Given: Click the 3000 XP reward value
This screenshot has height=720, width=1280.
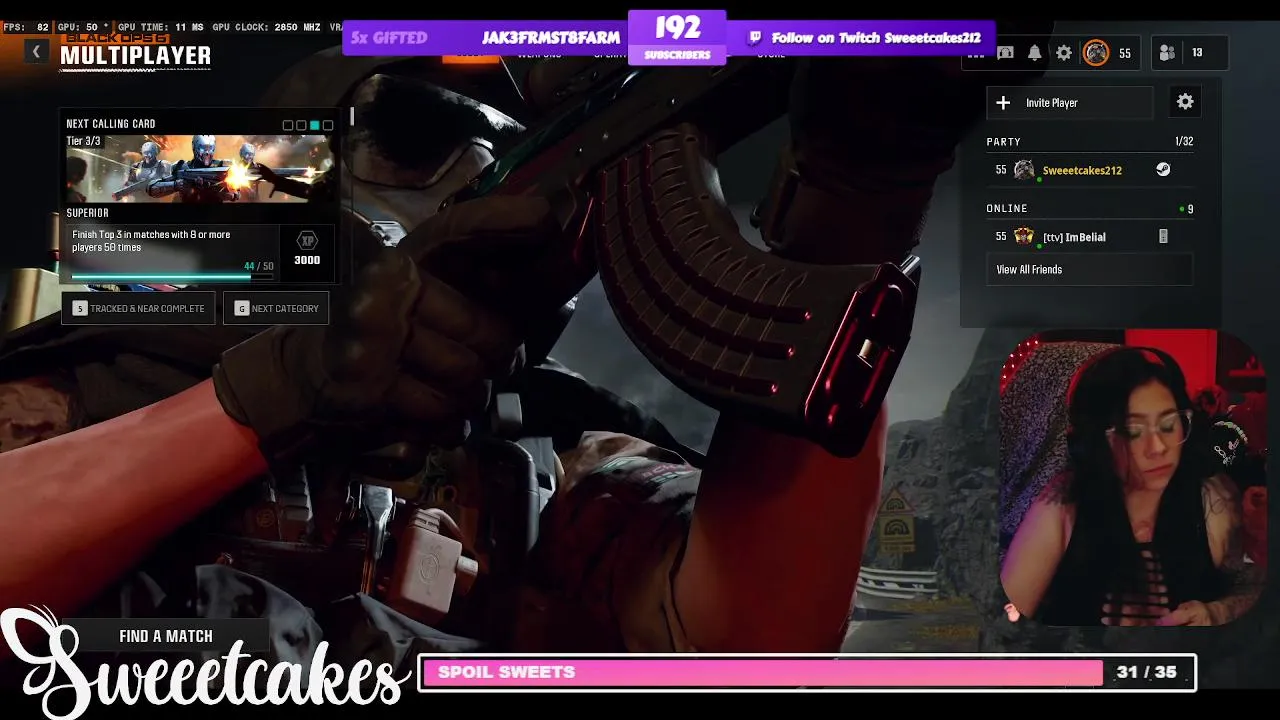Looking at the screenshot, I should point(307,260).
